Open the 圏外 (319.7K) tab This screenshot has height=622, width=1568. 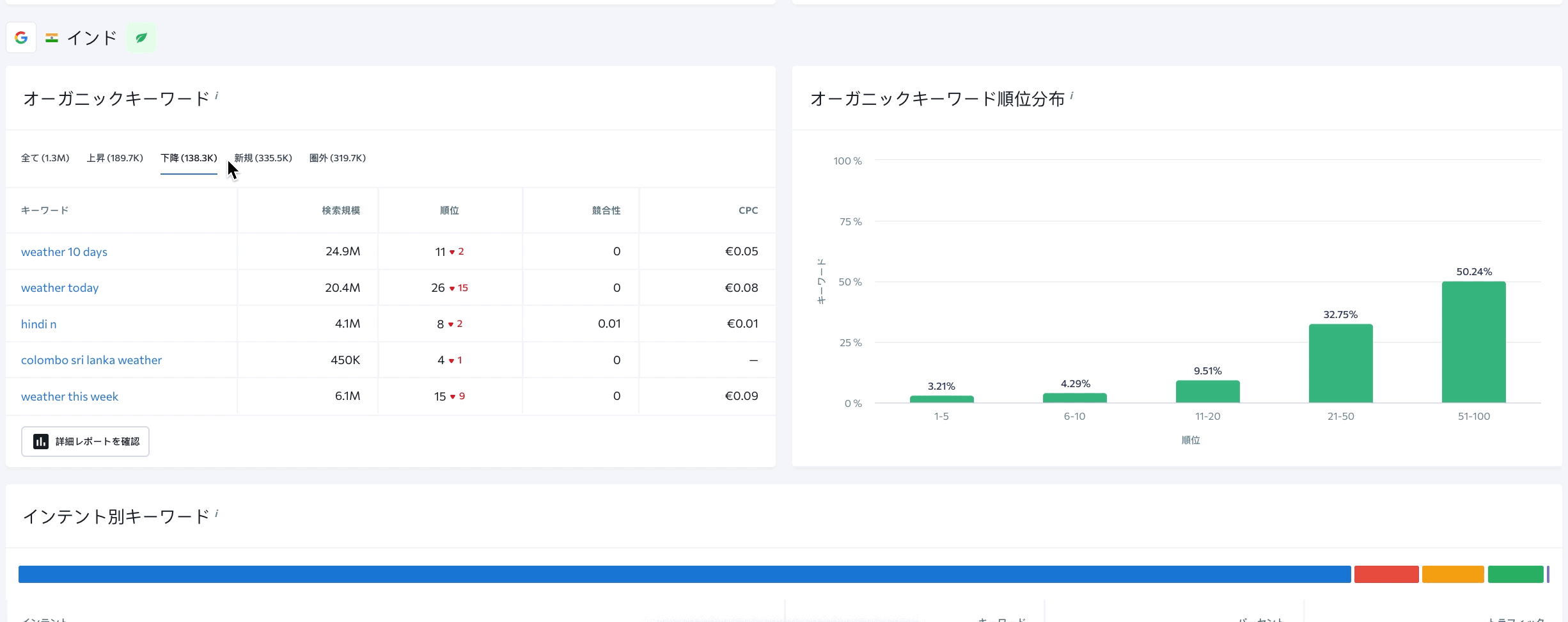(337, 158)
